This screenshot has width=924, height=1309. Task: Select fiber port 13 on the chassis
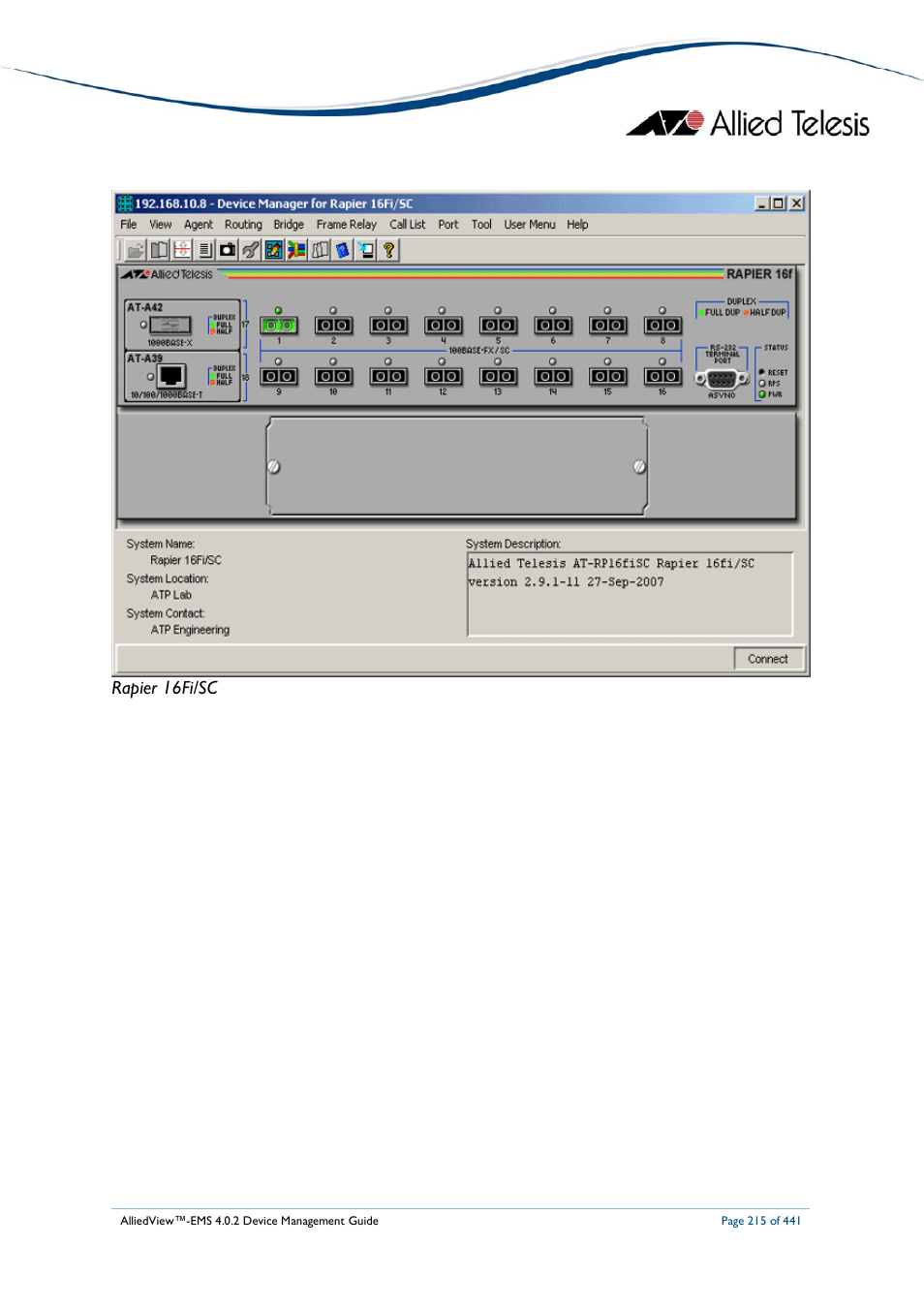[x=498, y=376]
